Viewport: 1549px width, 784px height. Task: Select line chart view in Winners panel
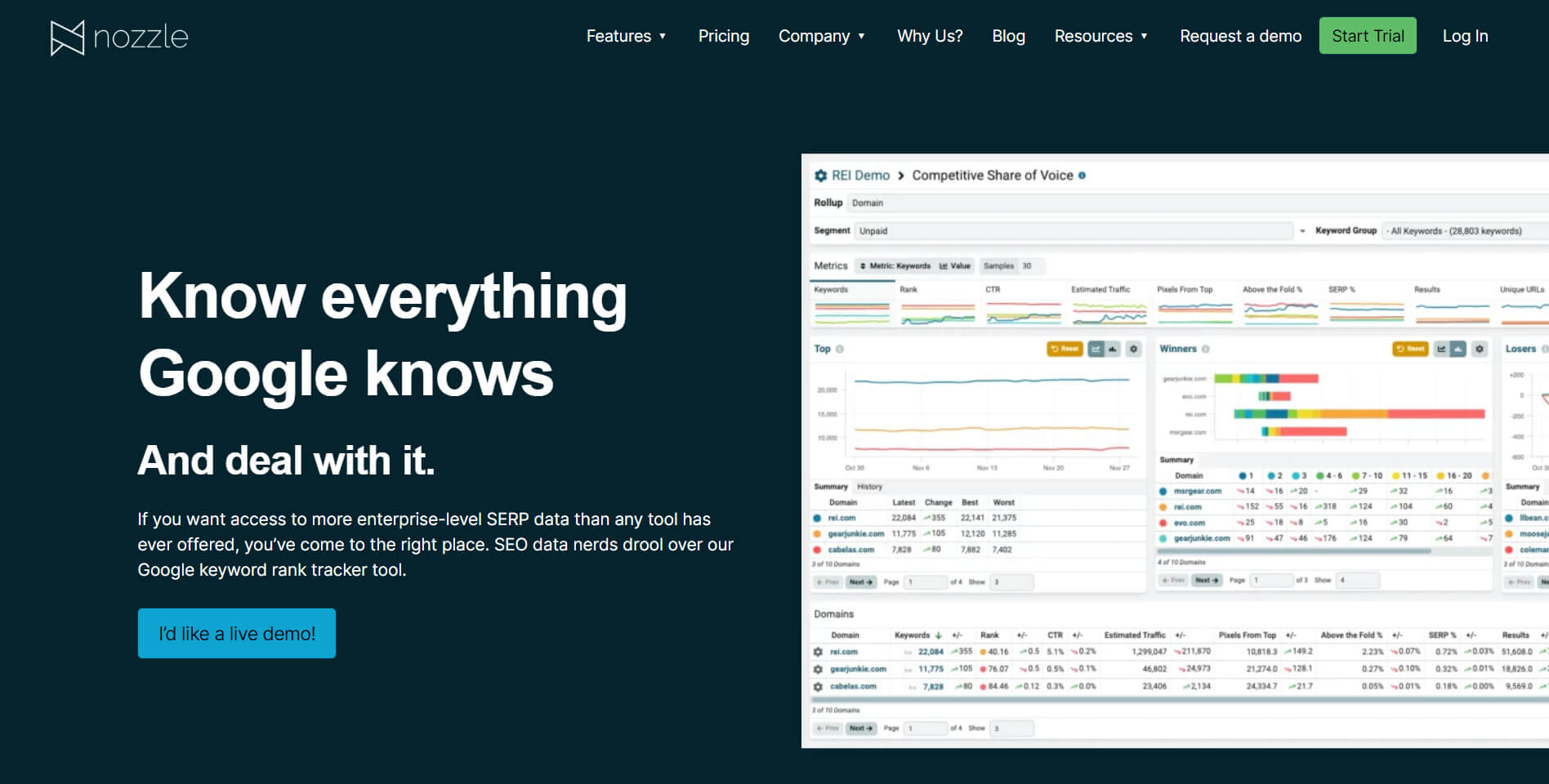point(1442,349)
